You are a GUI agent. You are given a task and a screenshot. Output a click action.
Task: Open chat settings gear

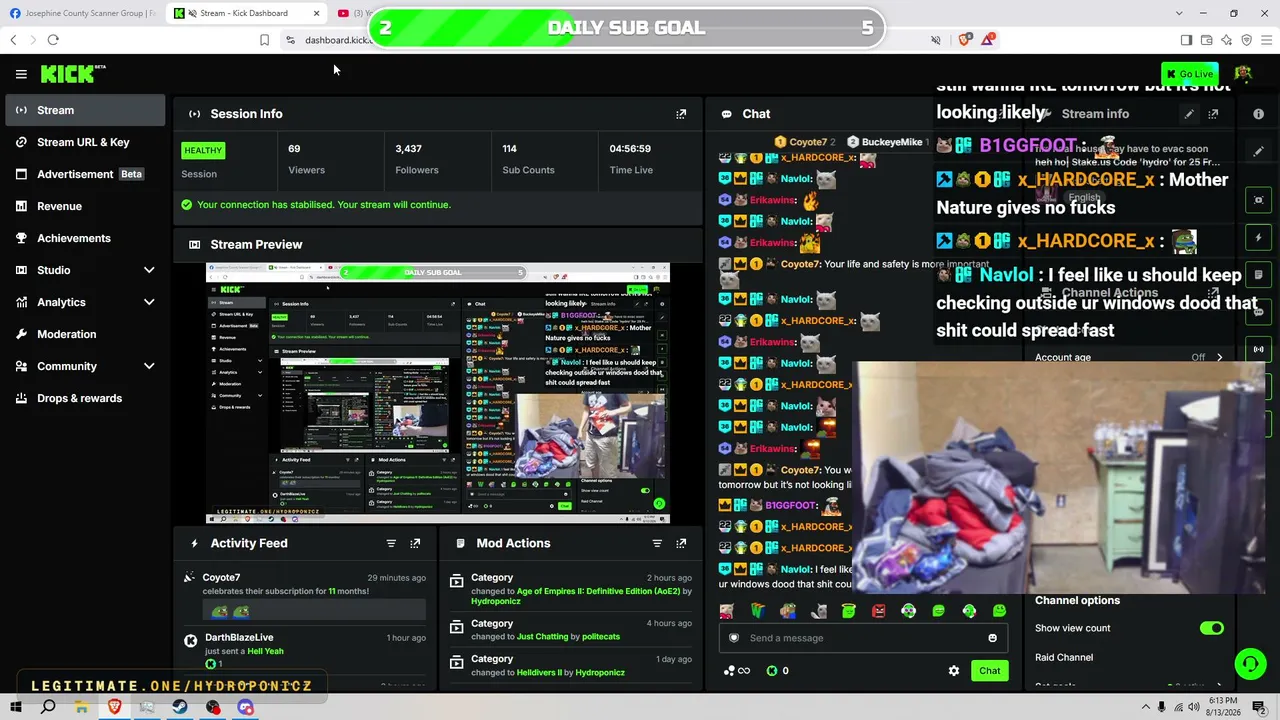953,671
